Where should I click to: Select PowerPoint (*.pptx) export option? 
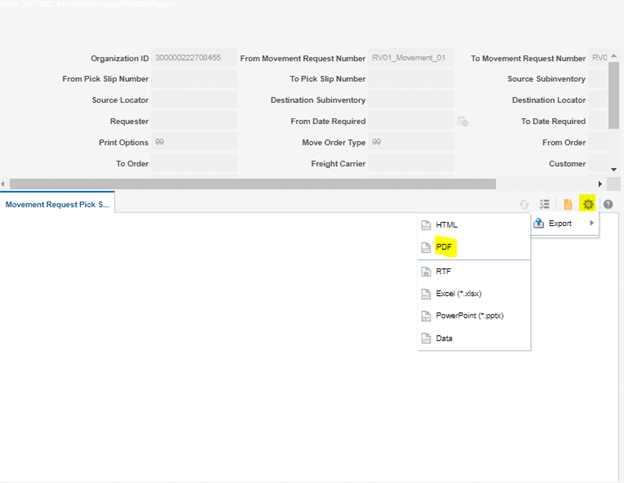point(468,315)
